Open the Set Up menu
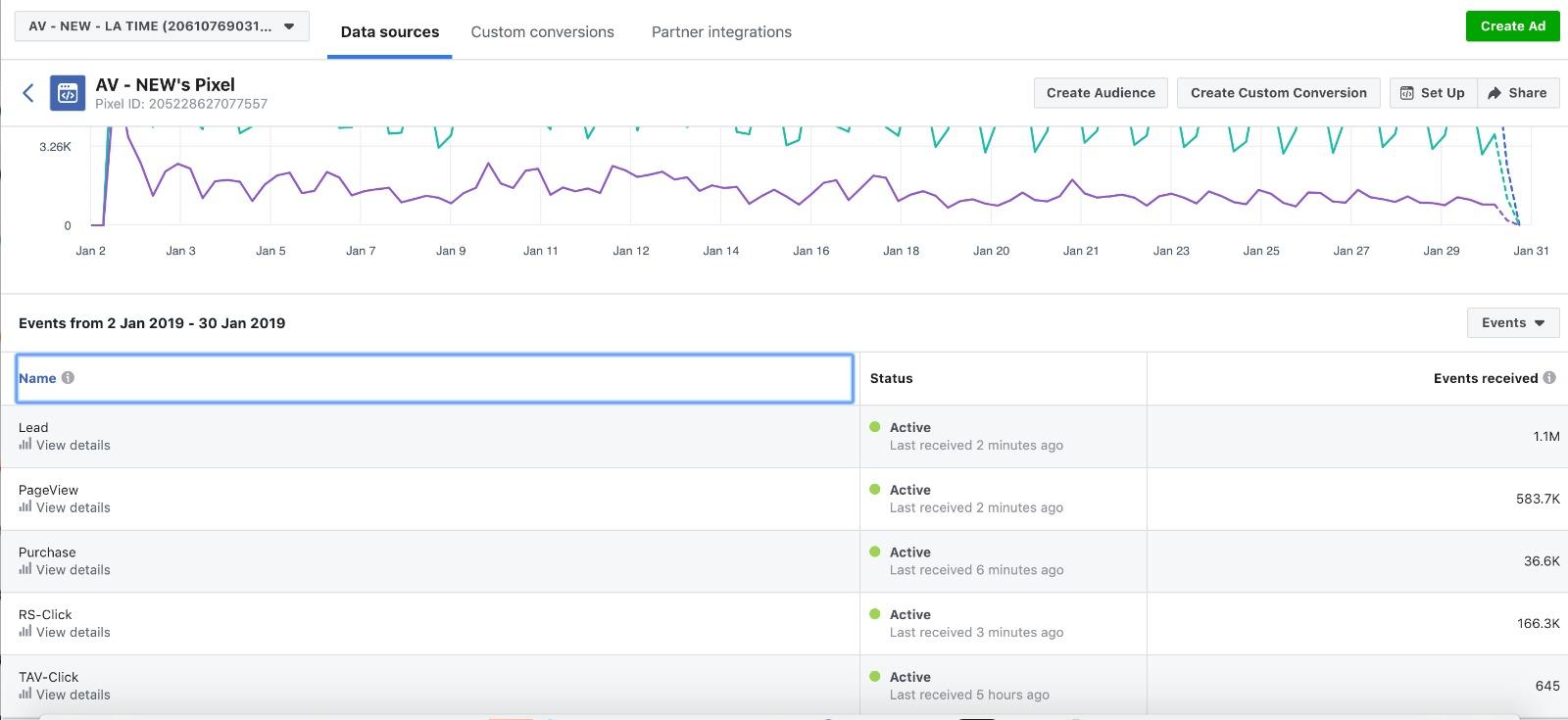1568x720 pixels. coord(1433,93)
